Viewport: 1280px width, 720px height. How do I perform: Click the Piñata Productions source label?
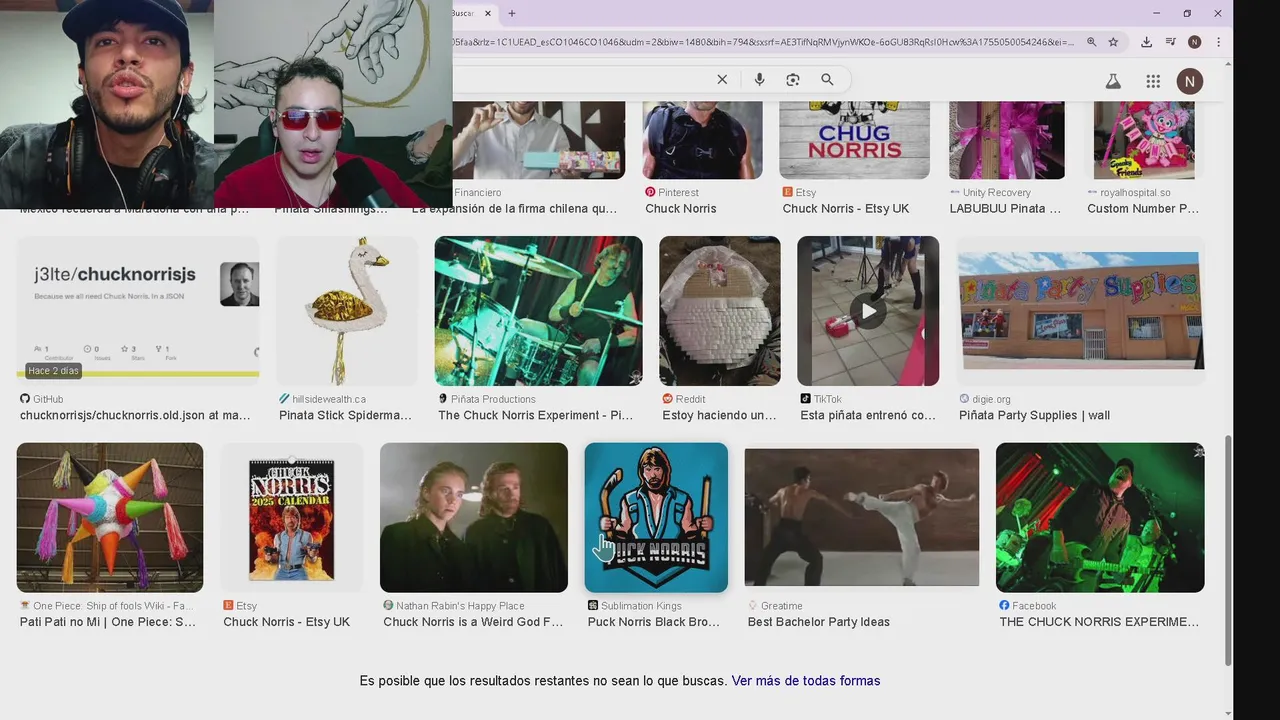click(x=487, y=399)
